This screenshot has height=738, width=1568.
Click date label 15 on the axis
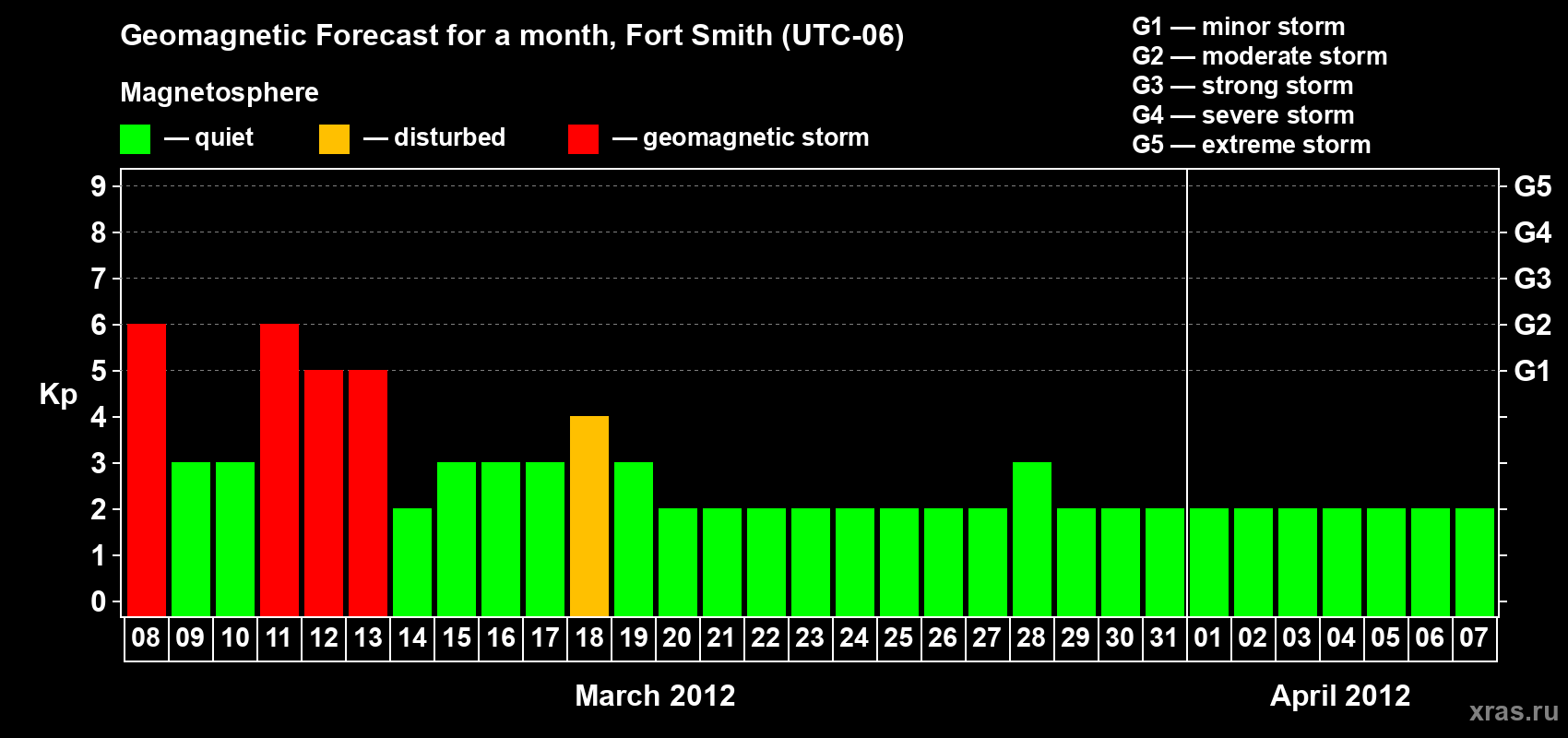click(457, 638)
